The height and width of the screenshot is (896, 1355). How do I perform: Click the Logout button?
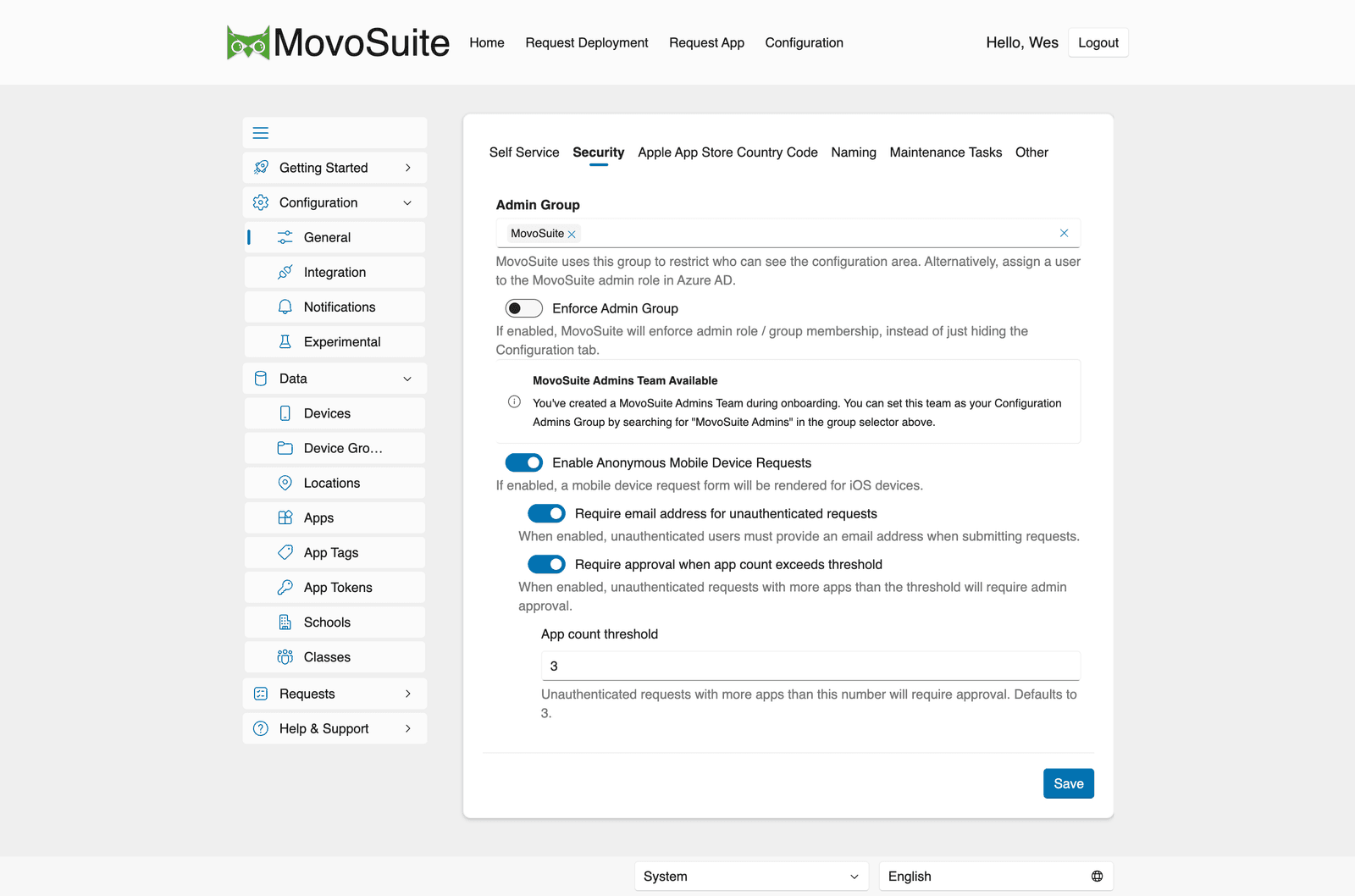(1098, 42)
